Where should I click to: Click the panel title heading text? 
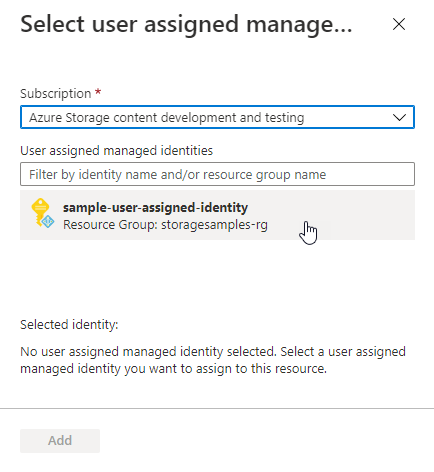point(186,25)
